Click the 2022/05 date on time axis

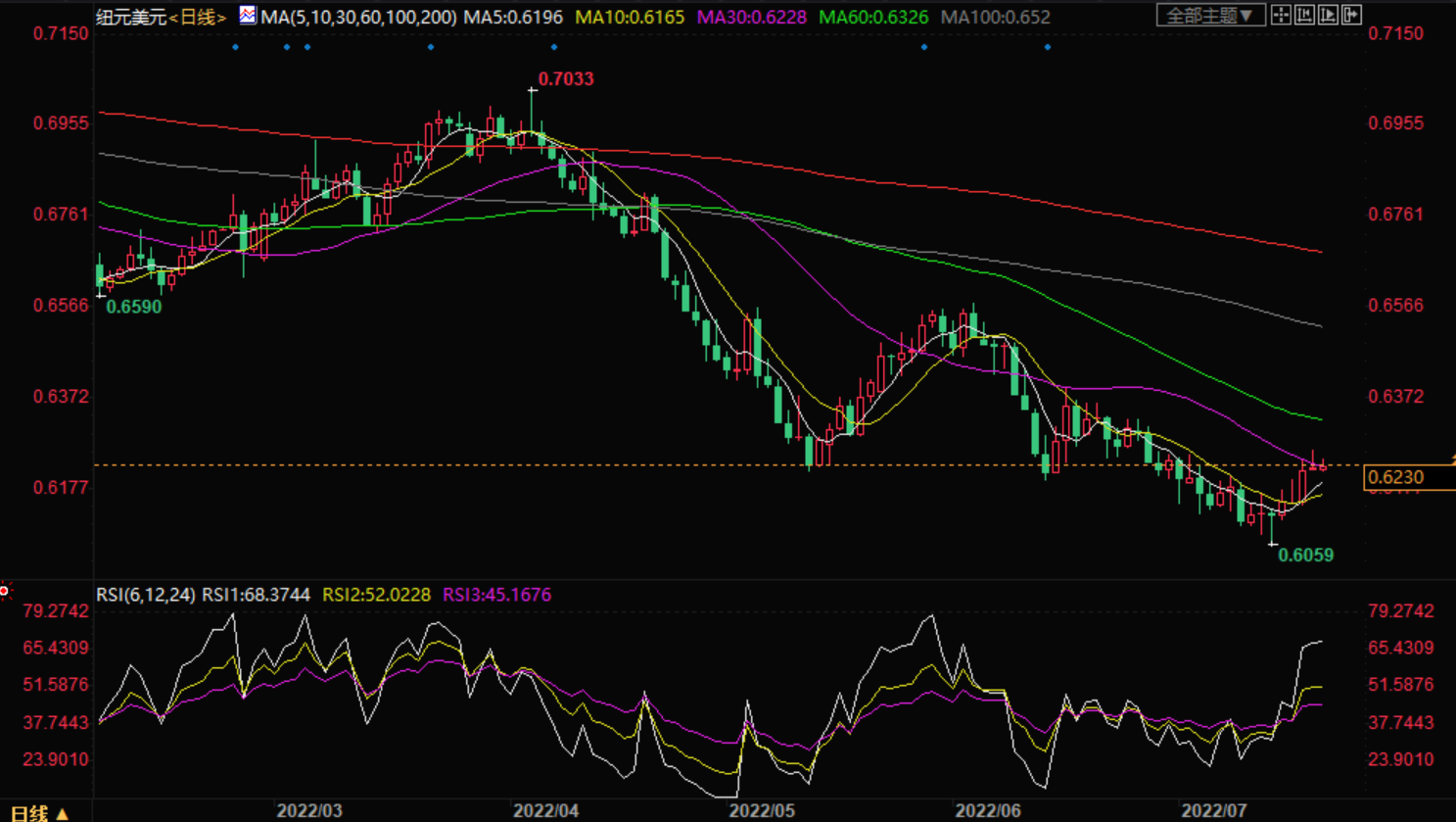(762, 810)
